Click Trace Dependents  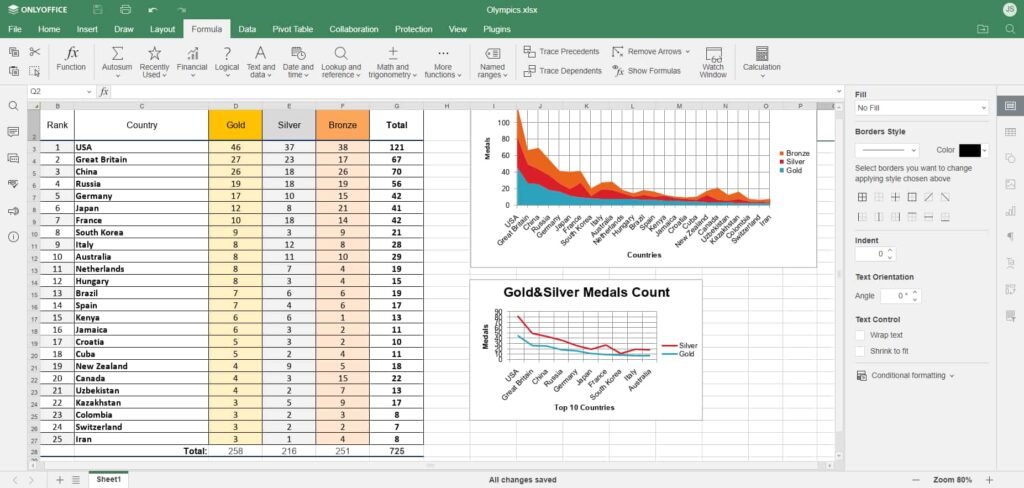tap(563, 71)
